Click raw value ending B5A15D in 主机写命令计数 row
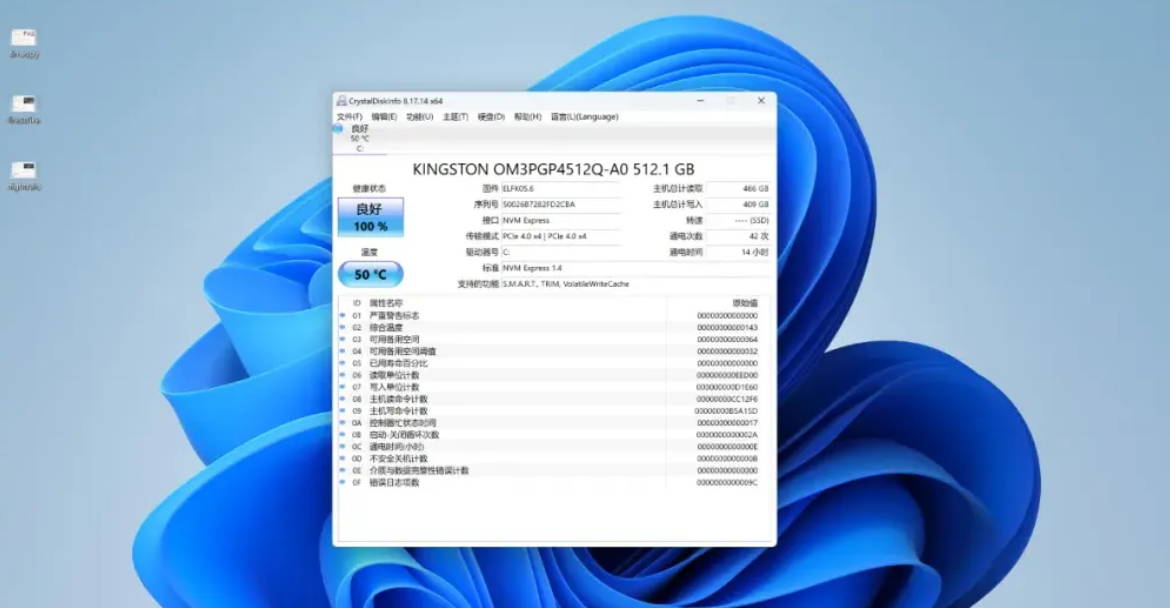 [727, 411]
